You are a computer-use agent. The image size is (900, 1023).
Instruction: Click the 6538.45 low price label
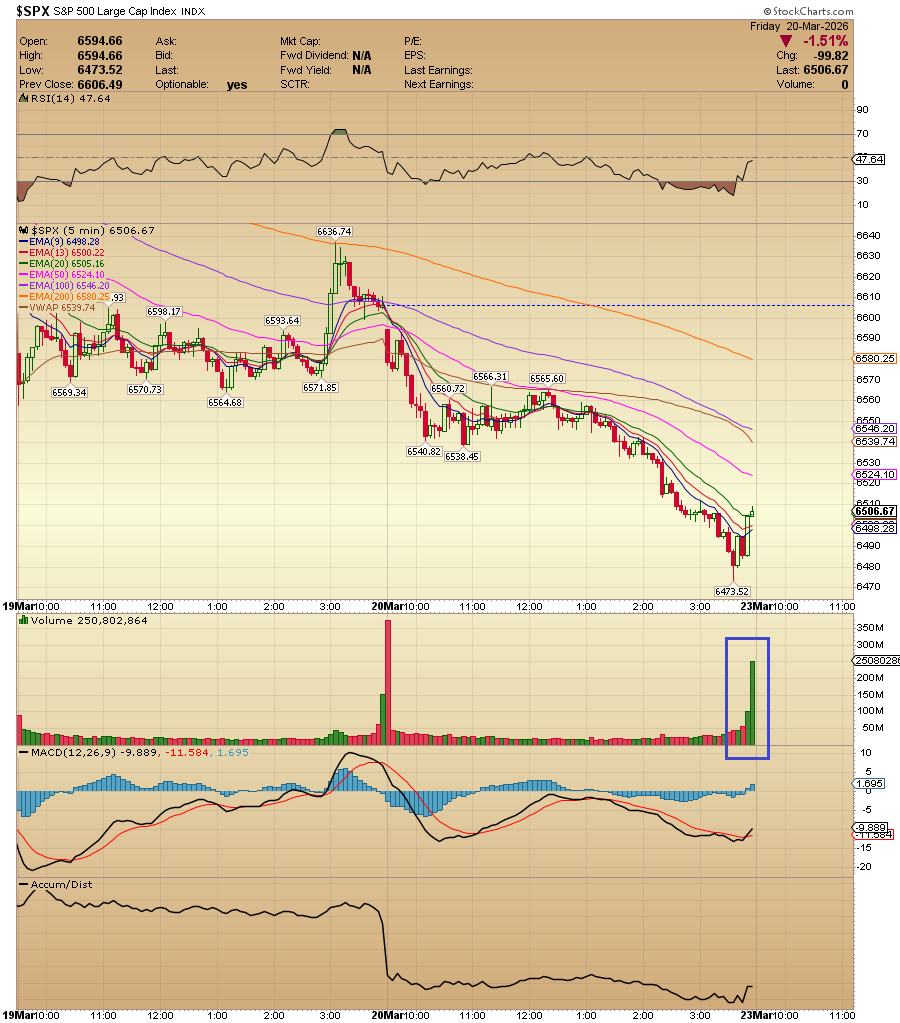point(462,457)
